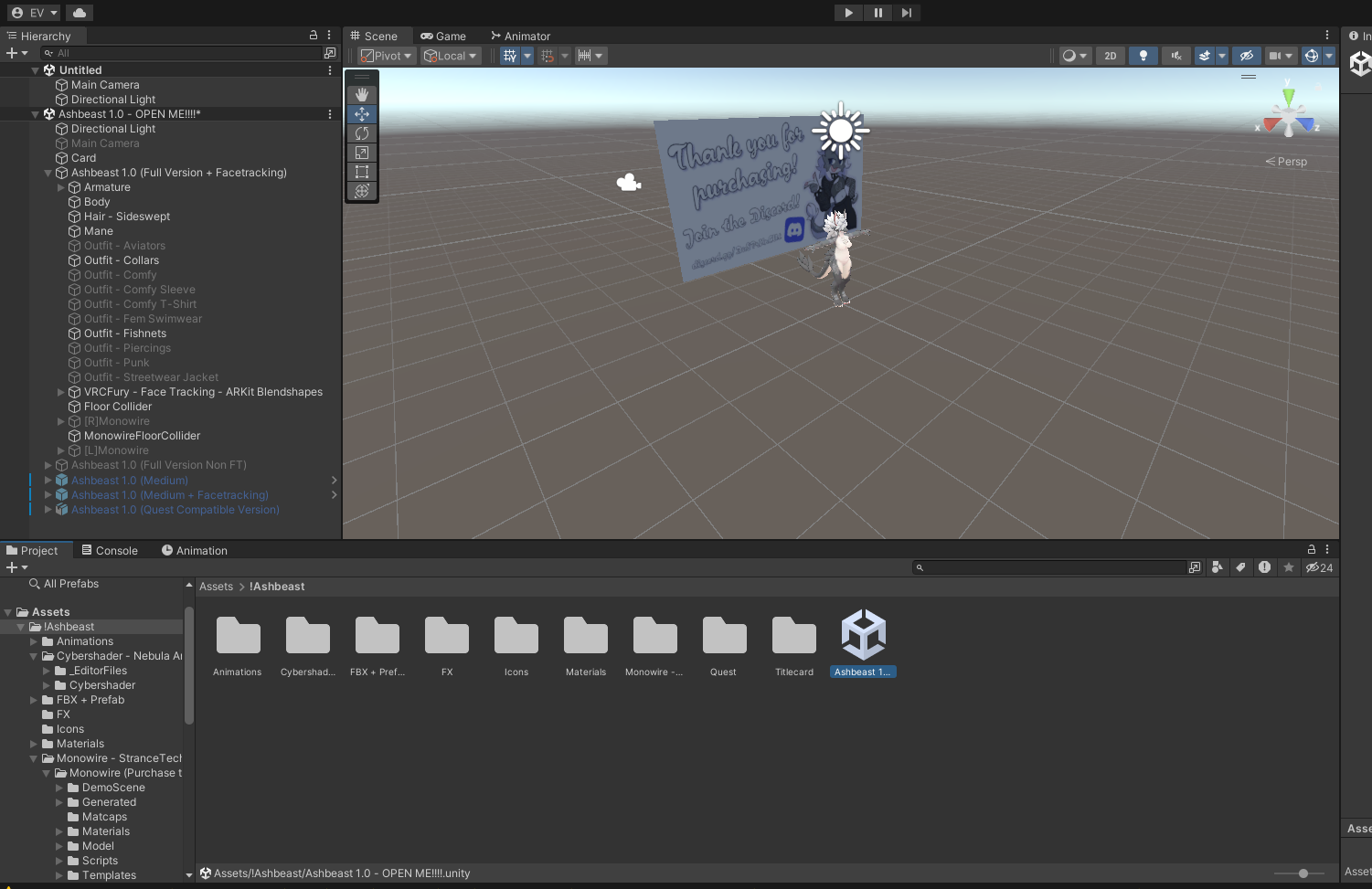Lock the Project panel with padlock icon

[x=1312, y=550]
